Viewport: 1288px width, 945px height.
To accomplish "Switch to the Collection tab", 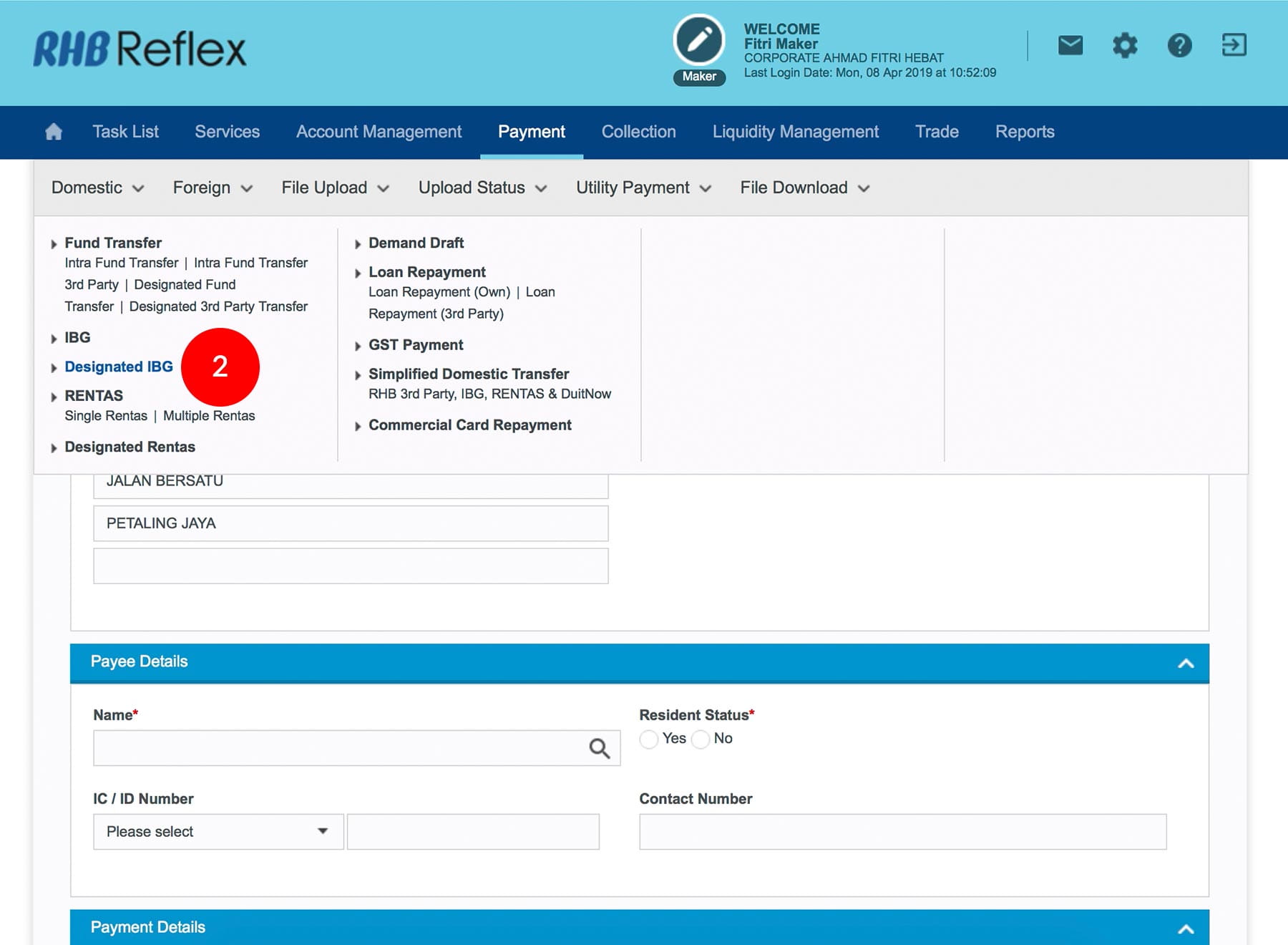I will pos(638,132).
